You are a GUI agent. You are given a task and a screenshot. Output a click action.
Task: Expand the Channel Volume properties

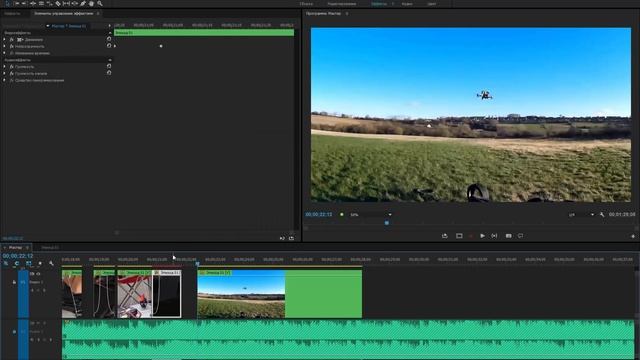pos(4,73)
